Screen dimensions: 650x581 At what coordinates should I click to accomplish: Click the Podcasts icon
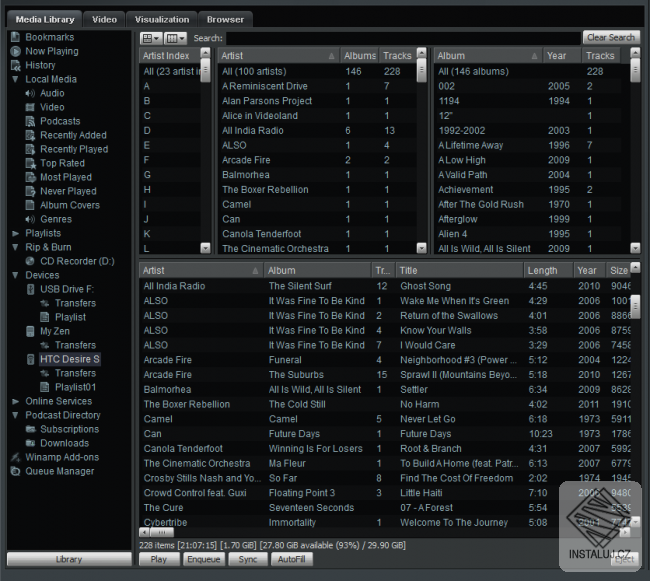(30, 121)
